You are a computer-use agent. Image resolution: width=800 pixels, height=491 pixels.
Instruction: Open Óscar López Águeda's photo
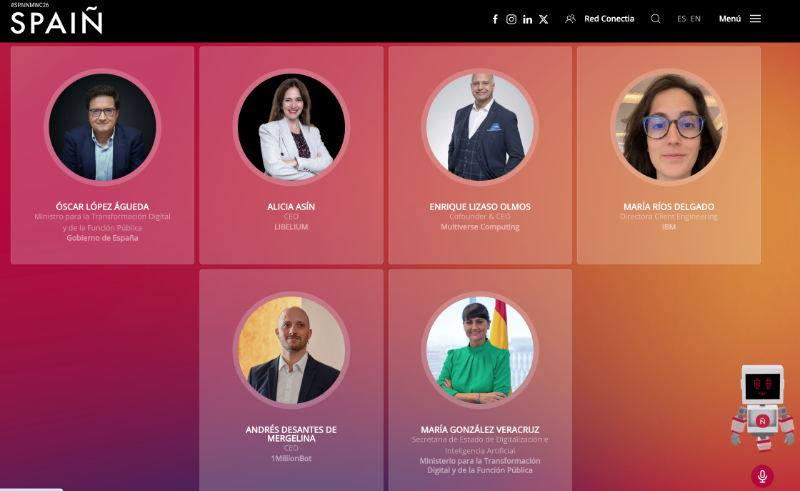point(103,127)
